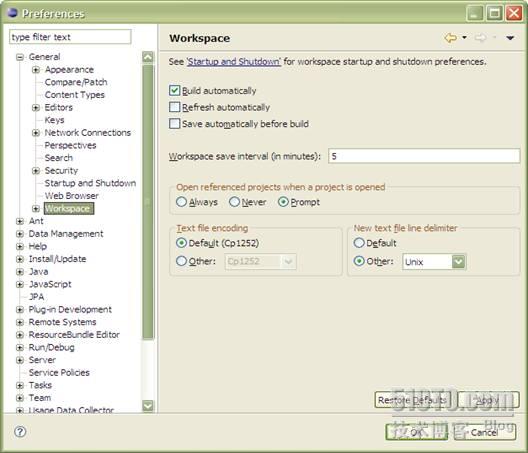Click the Eclipse icon in the title bar

(x=12, y=13)
